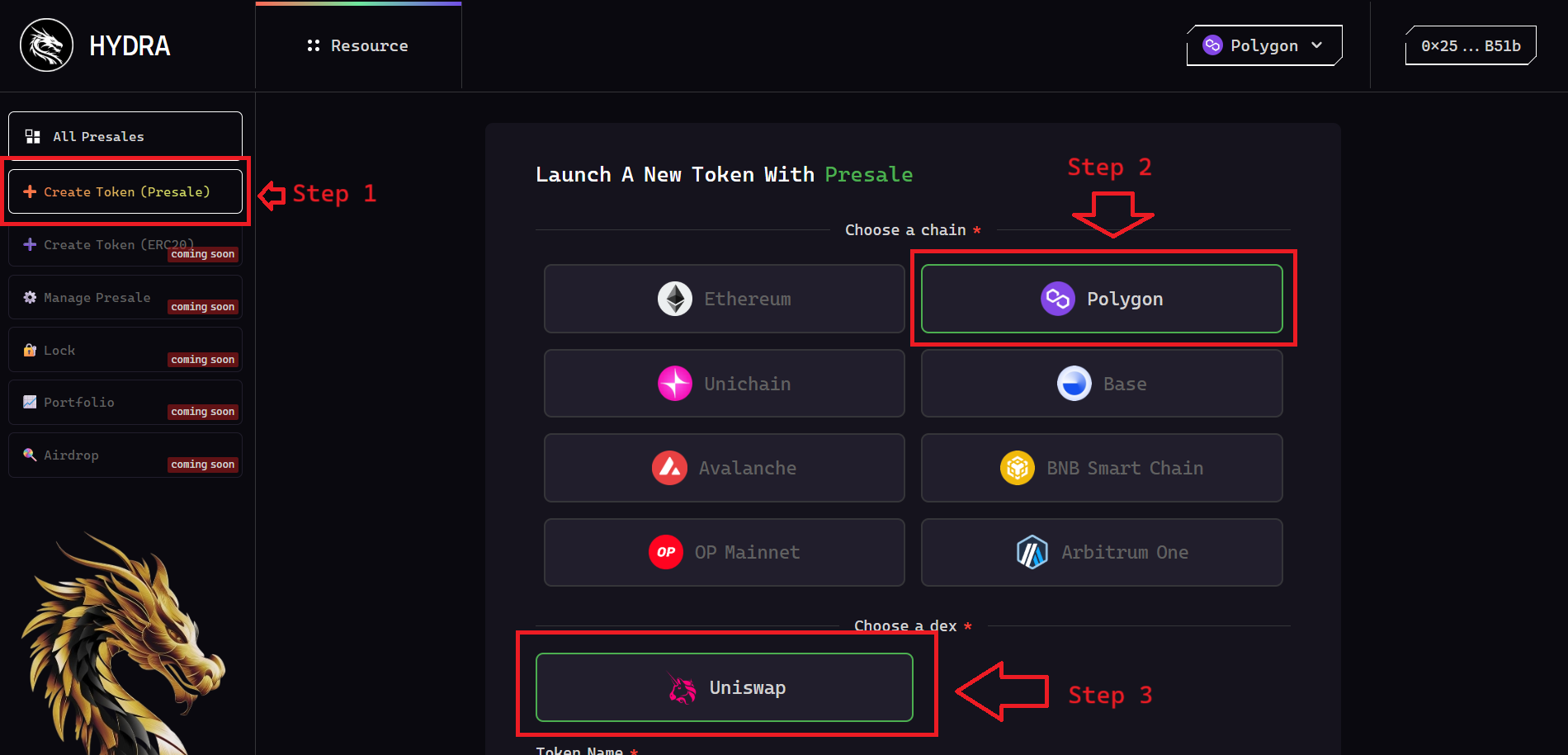Select Uniswap as the dex

pos(725,687)
